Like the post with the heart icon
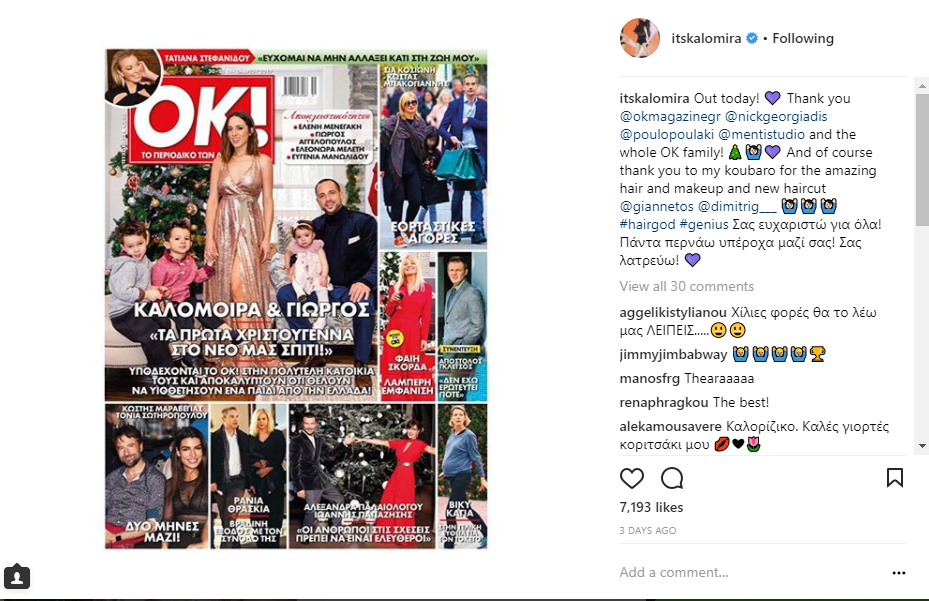This screenshot has height=601, width=929. (x=632, y=478)
